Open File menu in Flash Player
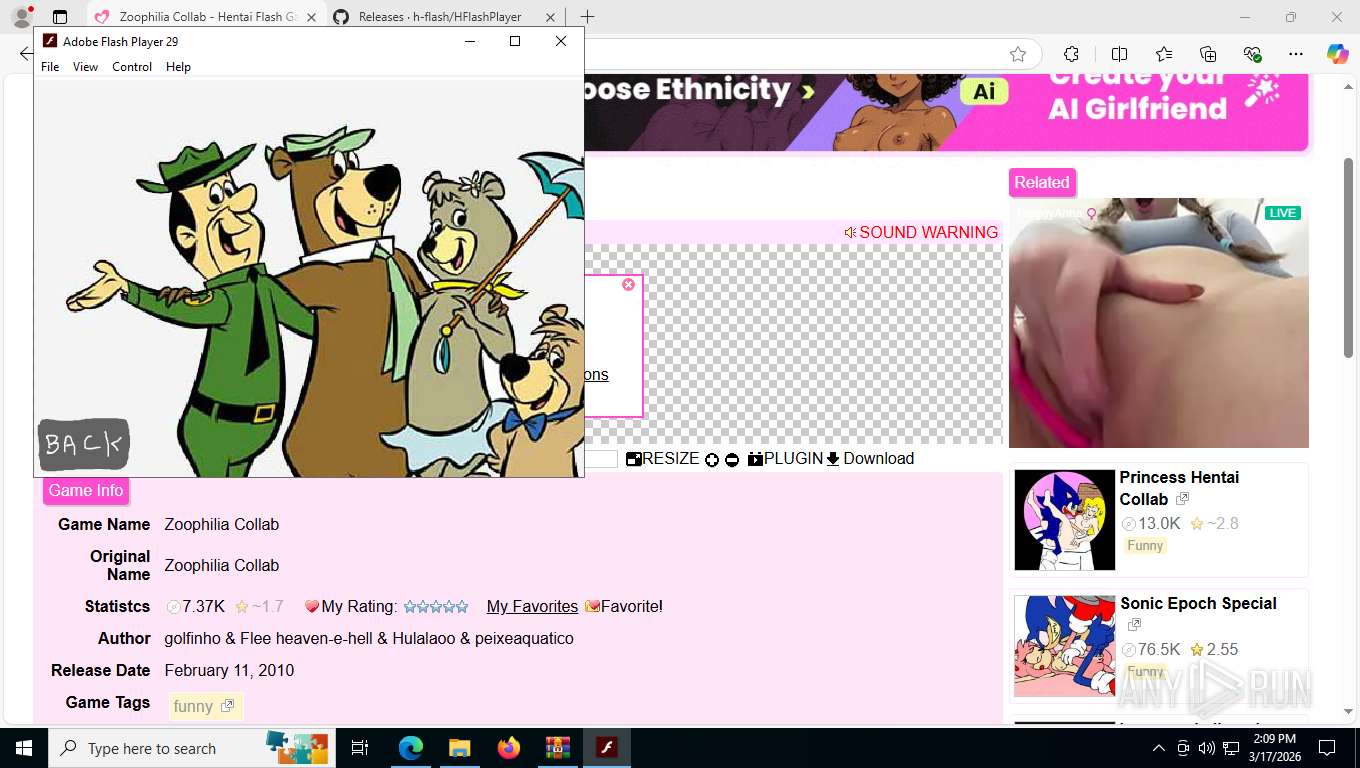Screen dimensions: 1360x768 [50, 67]
